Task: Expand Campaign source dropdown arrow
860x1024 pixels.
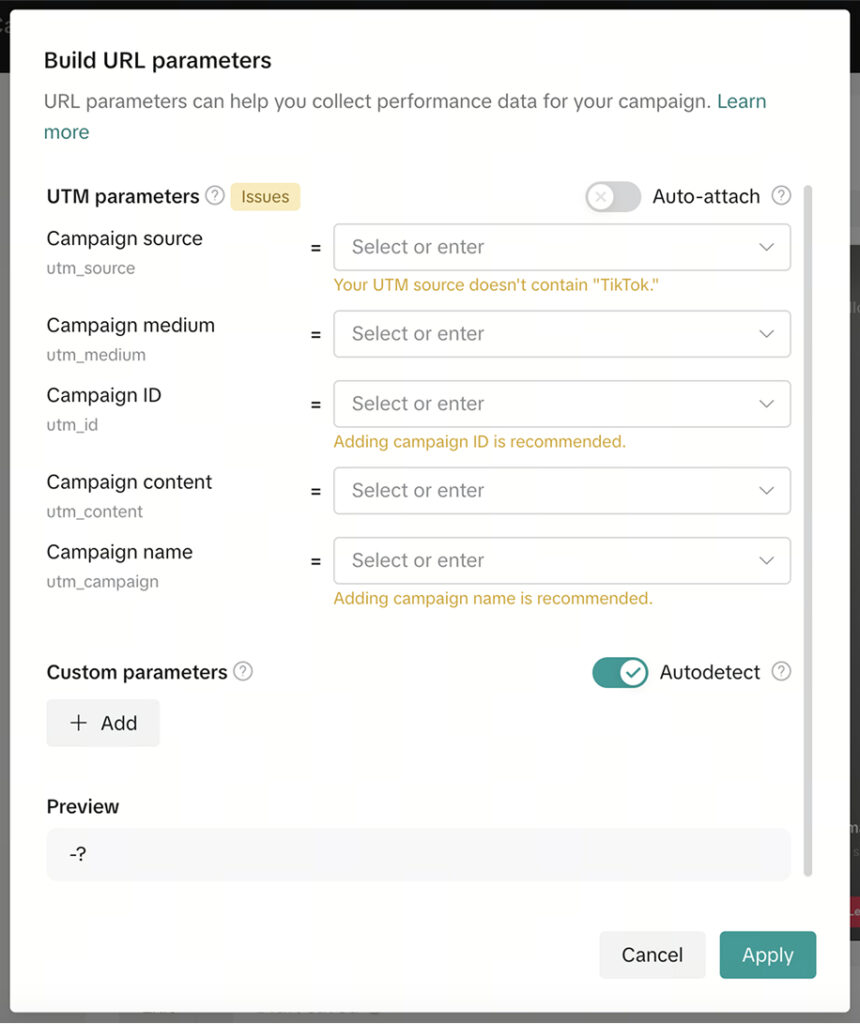Action: pos(766,247)
